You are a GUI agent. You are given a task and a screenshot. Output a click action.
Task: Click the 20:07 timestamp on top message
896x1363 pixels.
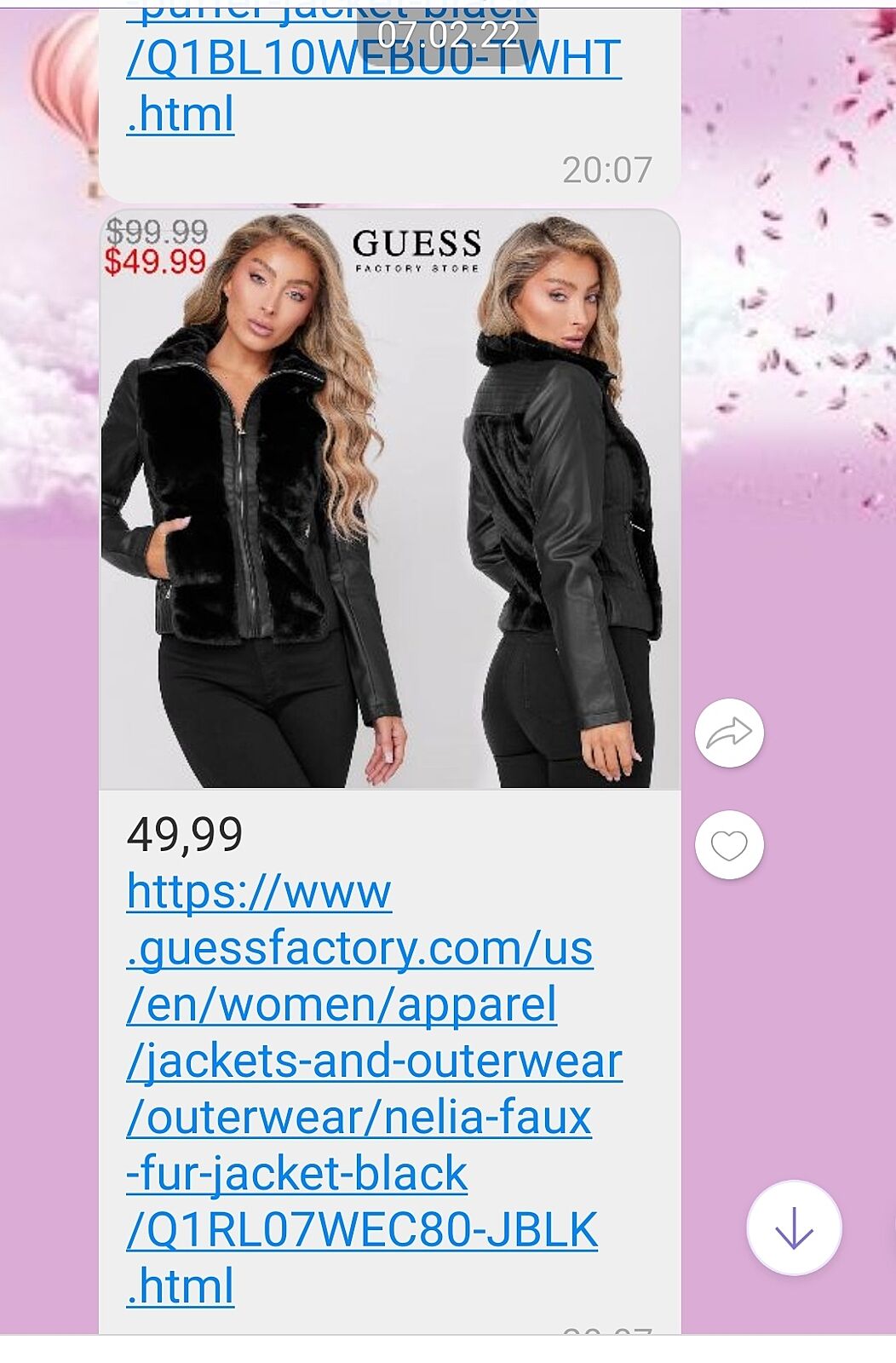607,170
